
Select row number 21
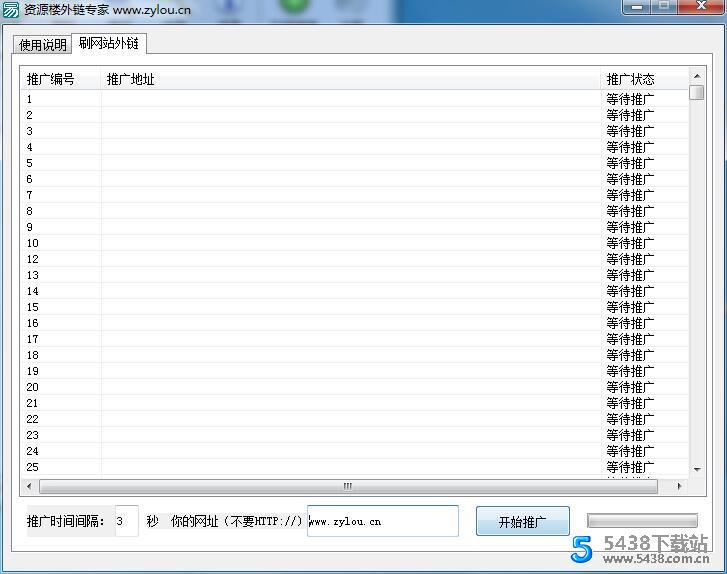[x=355, y=403]
